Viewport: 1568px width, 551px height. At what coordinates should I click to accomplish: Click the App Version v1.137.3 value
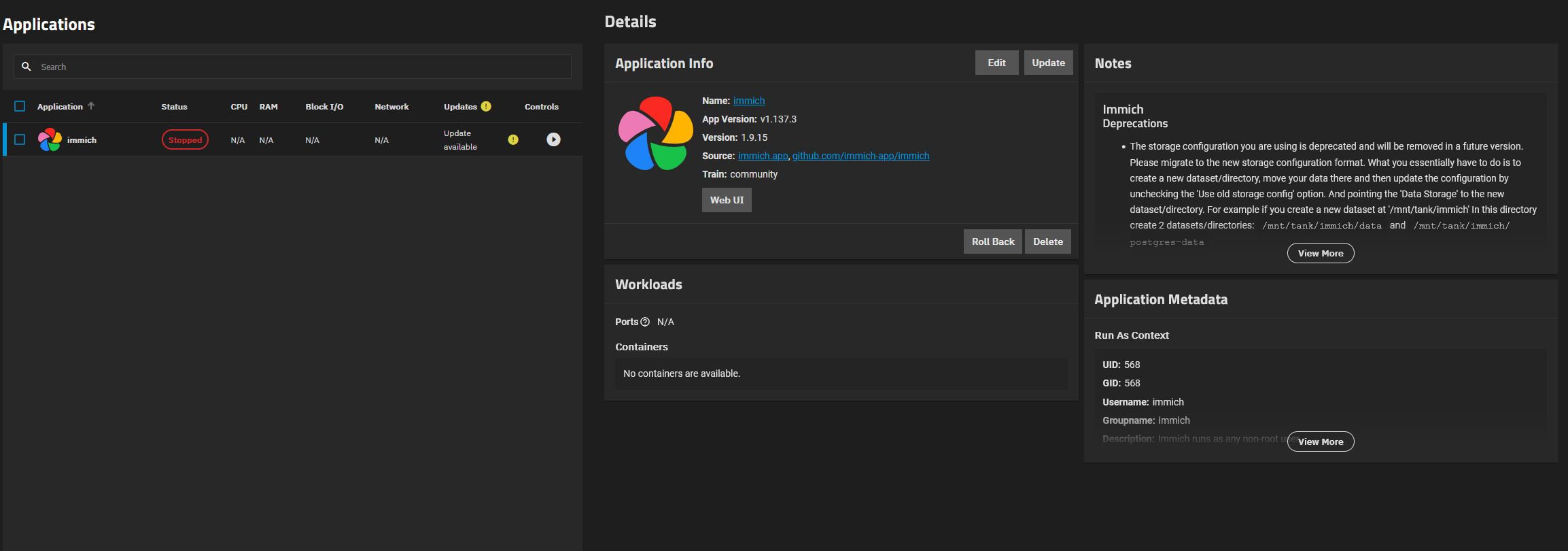click(778, 119)
